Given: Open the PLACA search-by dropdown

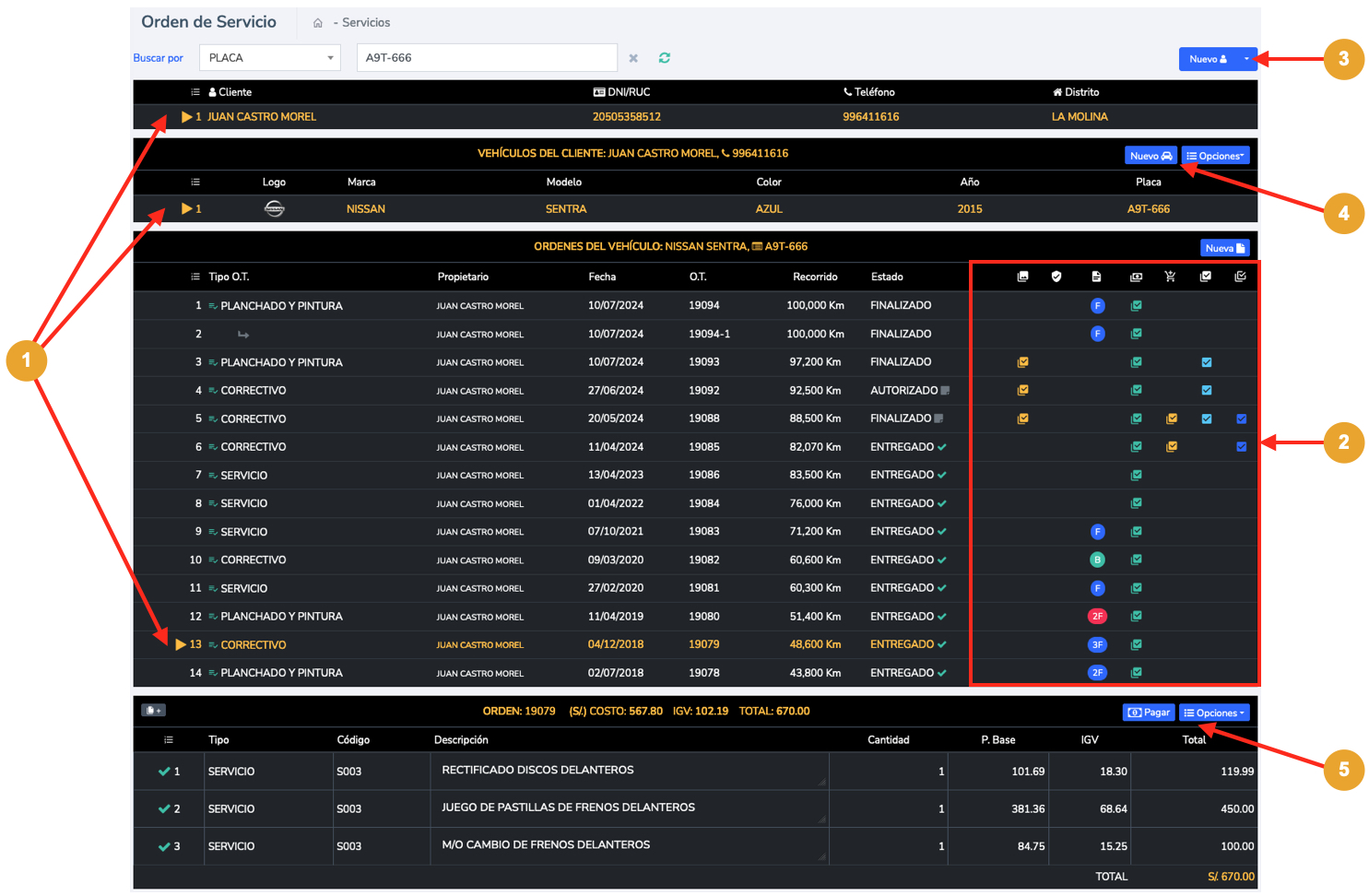Looking at the screenshot, I should pos(269,58).
